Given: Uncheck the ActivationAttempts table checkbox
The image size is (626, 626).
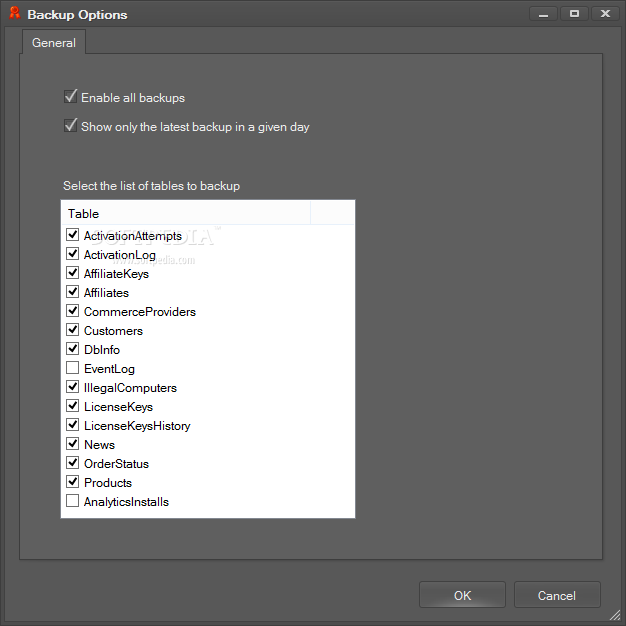Looking at the screenshot, I should pyautogui.click(x=72, y=235).
